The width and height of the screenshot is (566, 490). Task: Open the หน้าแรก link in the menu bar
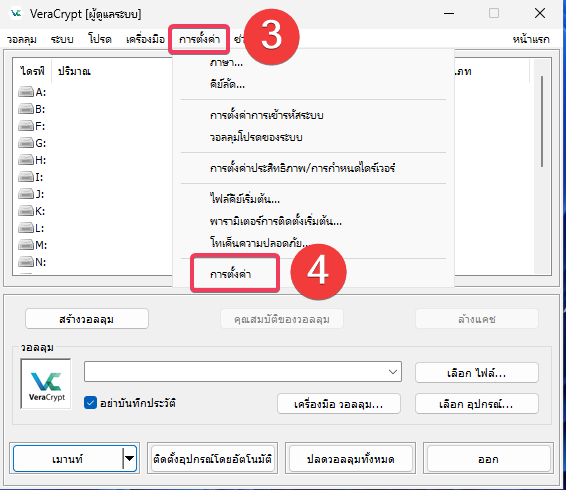click(x=531, y=39)
